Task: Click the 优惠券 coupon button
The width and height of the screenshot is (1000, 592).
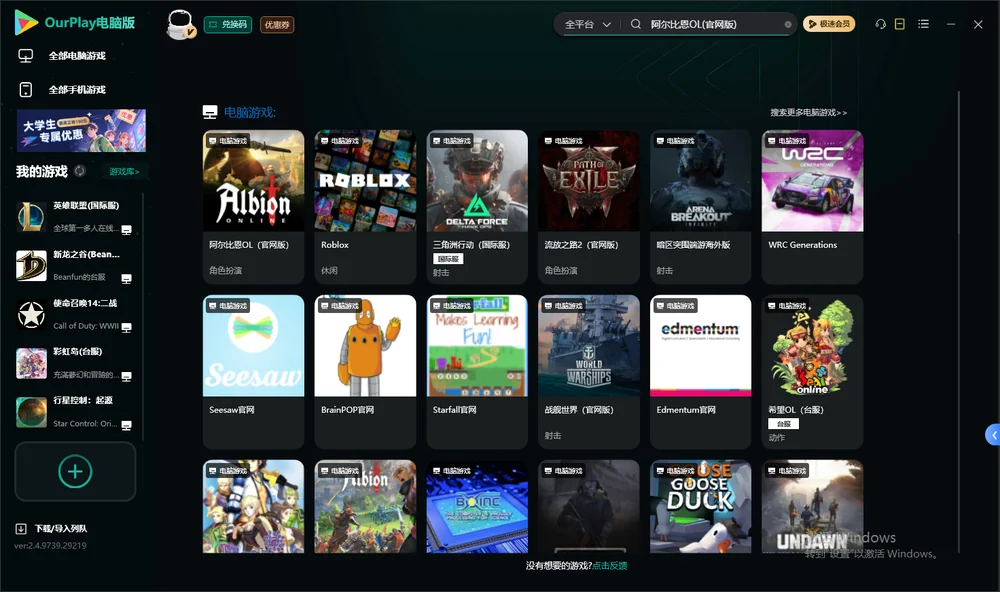Action: click(x=277, y=24)
